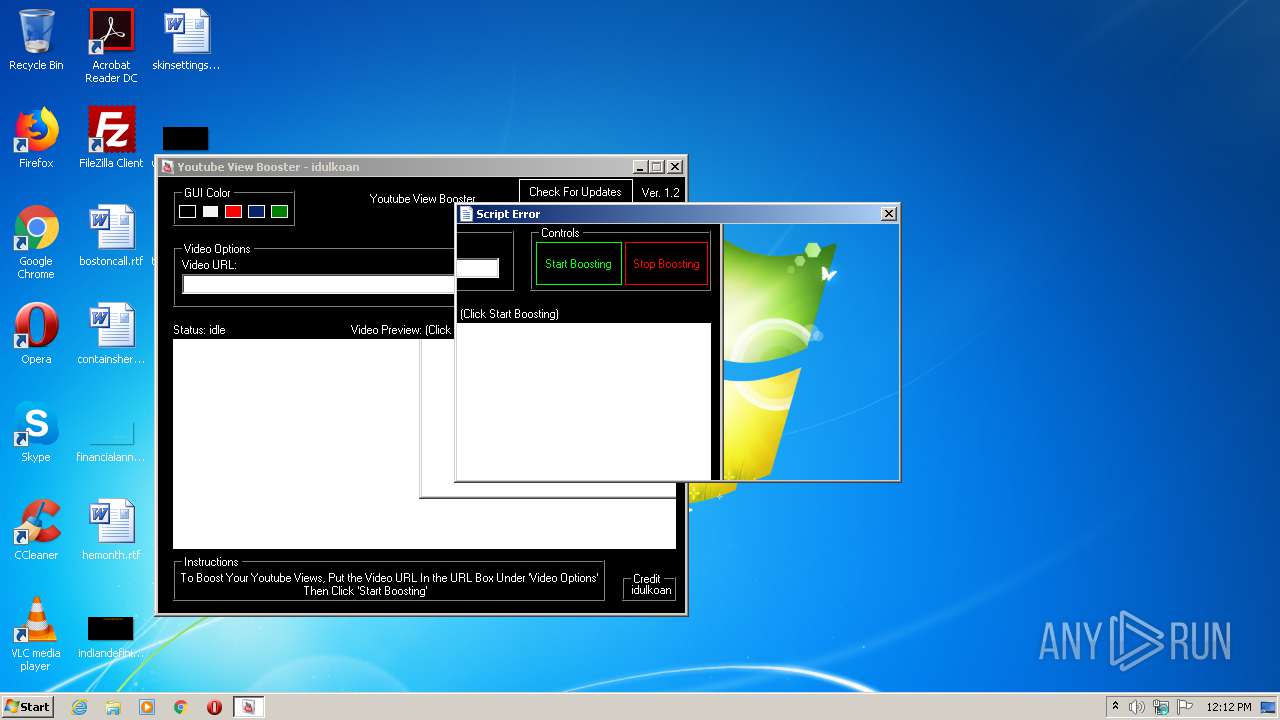Focus the Video URL input box

tap(318, 284)
